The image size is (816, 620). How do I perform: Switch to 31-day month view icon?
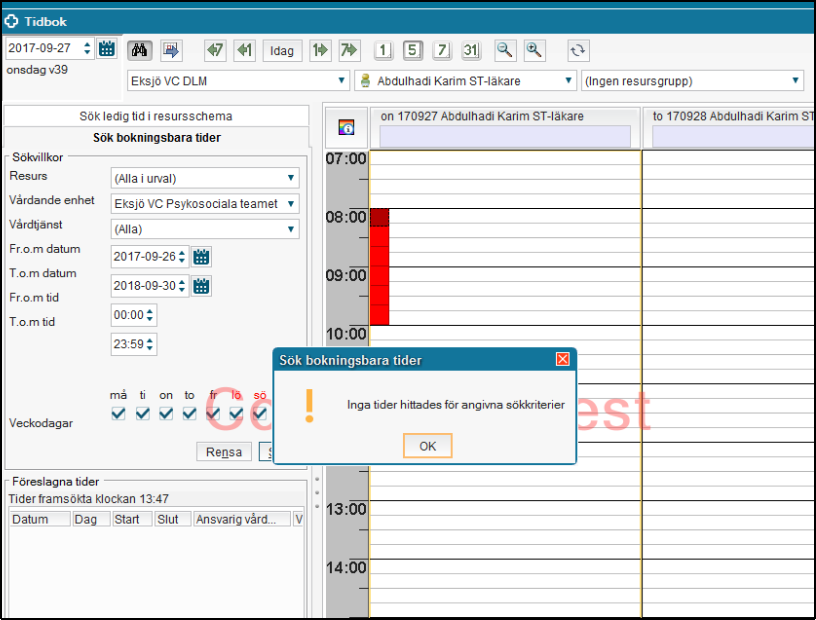(471, 50)
